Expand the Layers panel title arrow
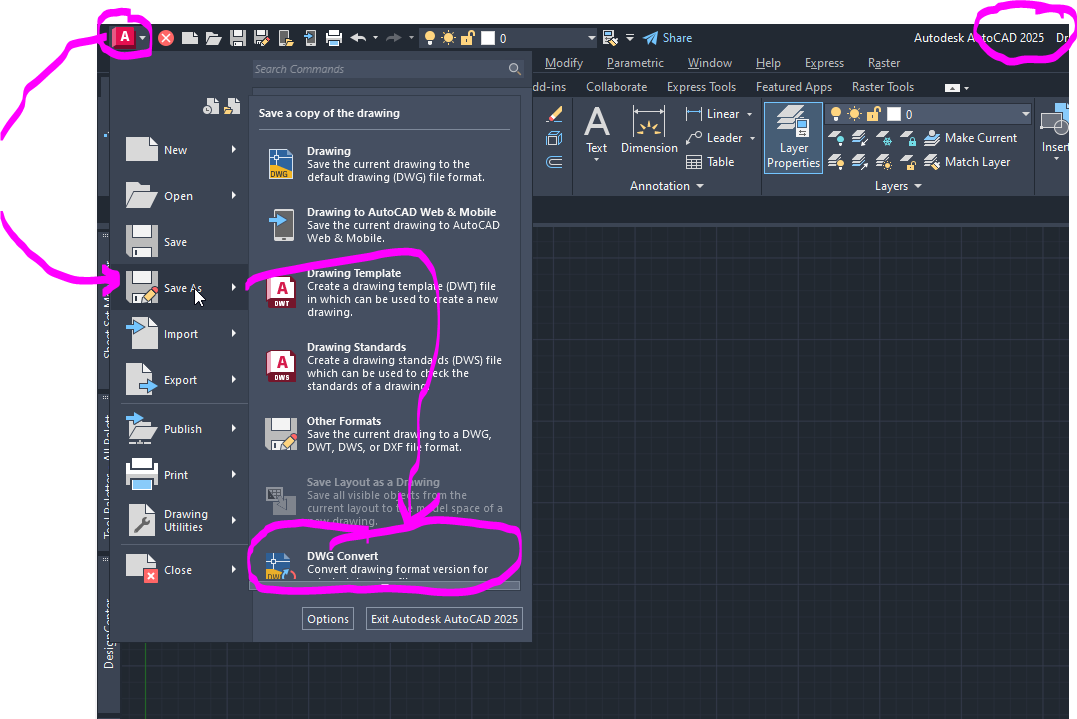 [x=918, y=186]
